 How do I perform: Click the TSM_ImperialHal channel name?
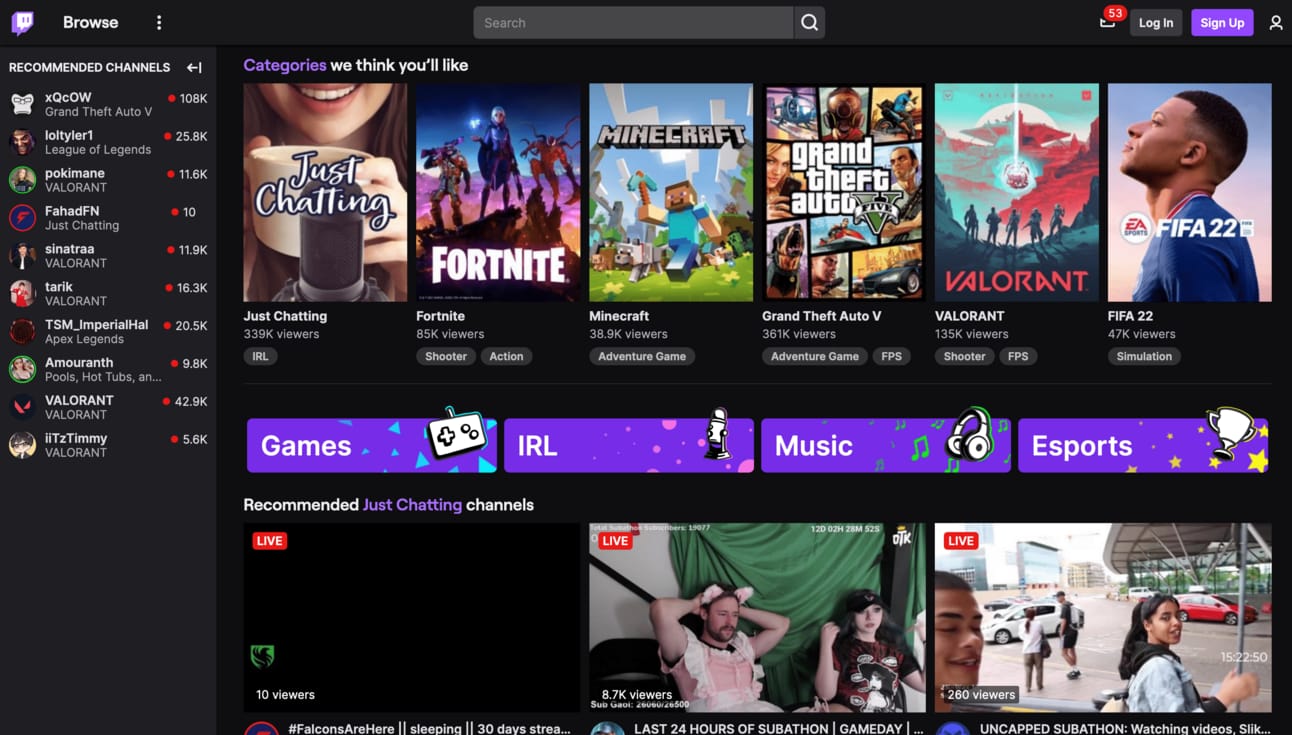[x=97, y=325]
